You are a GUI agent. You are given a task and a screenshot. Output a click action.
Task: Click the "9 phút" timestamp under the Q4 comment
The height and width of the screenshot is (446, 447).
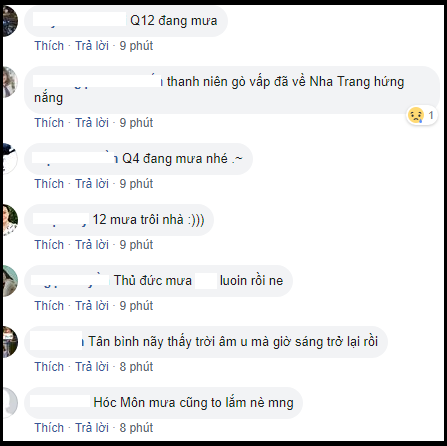pos(136,184)
